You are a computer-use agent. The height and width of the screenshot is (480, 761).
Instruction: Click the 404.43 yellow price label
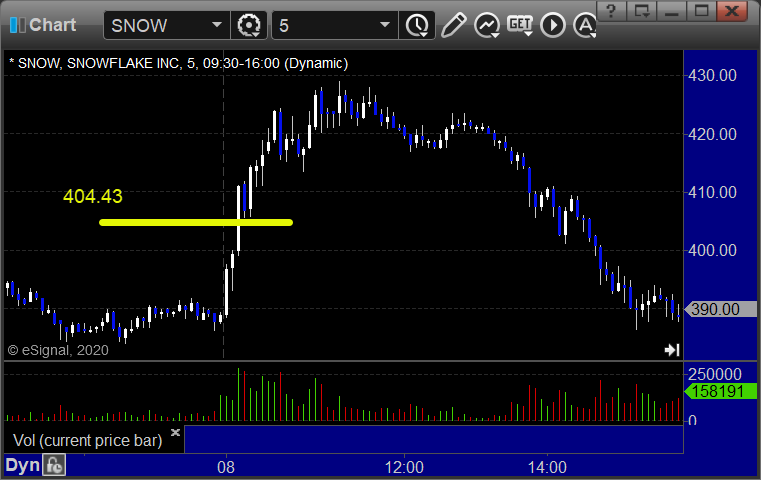93,196
